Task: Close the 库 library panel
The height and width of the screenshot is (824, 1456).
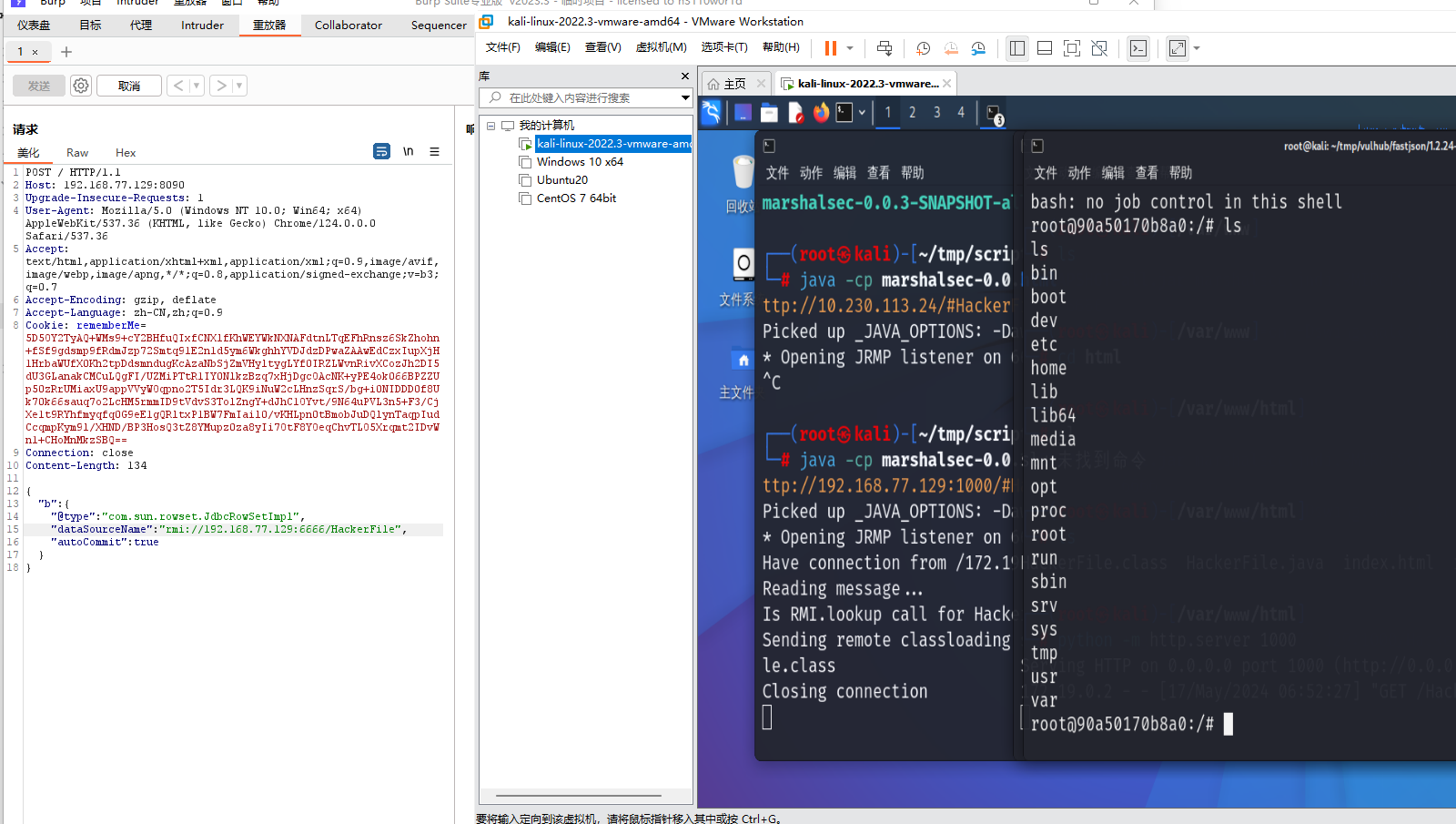Action: [x=685, y=76]
